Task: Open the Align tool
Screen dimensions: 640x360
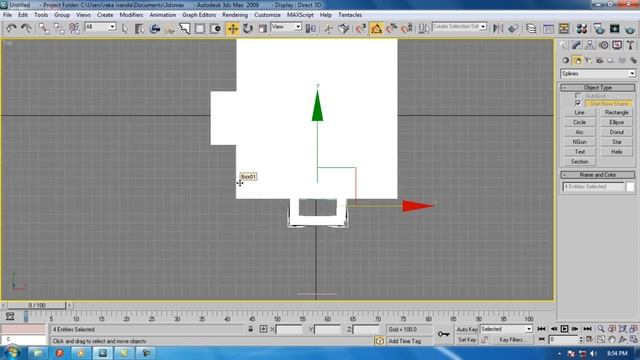Action: click(x=513, y=28)
